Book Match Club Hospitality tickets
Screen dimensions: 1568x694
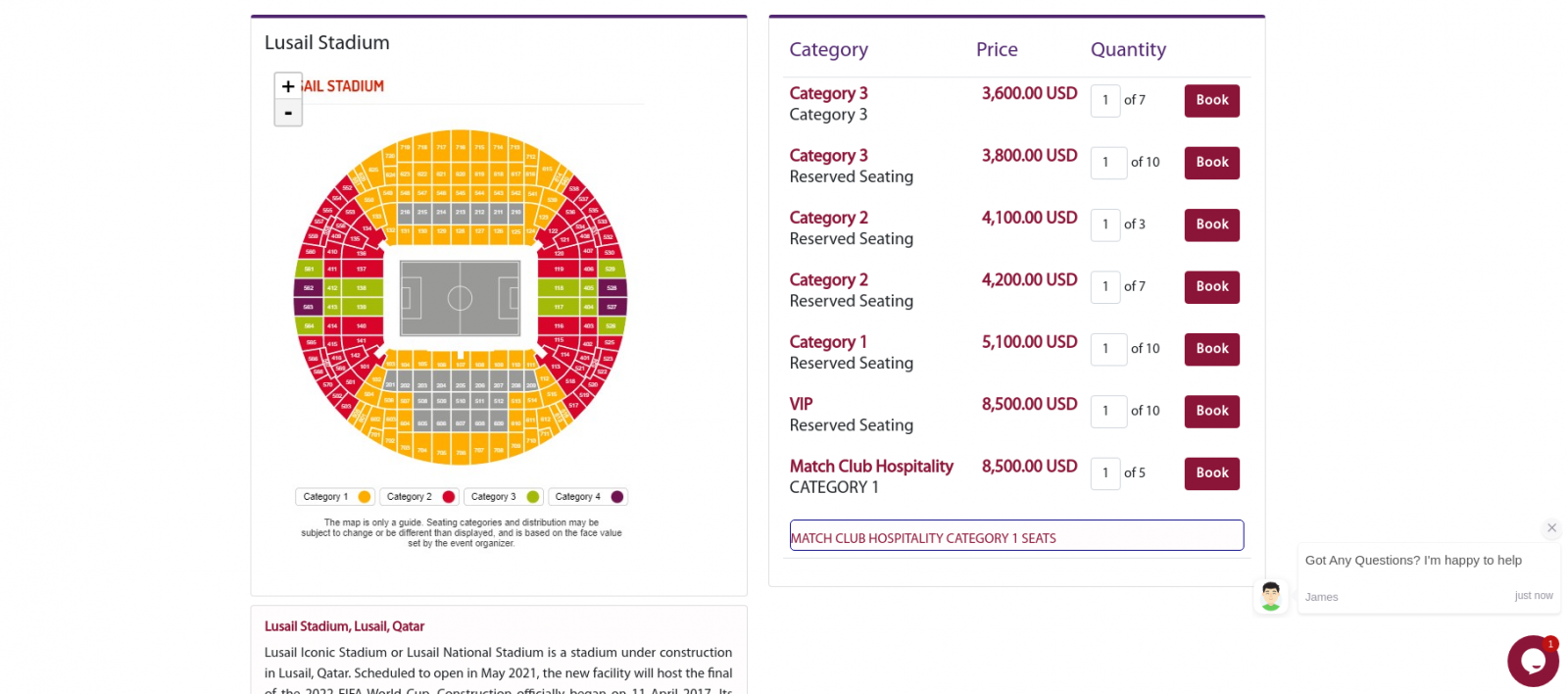point(1211,473)
